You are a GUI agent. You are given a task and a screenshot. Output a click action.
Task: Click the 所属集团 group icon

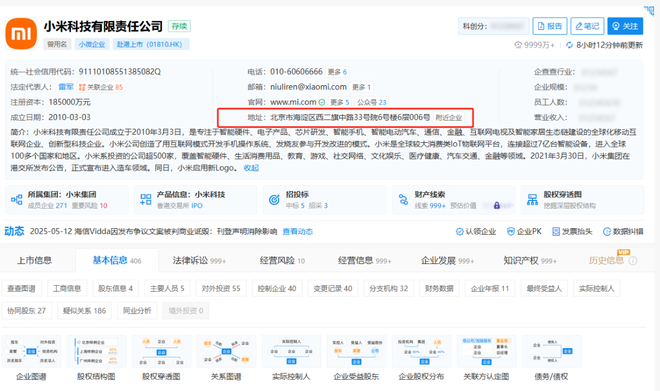pyautogui.click(x=17, y=199)
